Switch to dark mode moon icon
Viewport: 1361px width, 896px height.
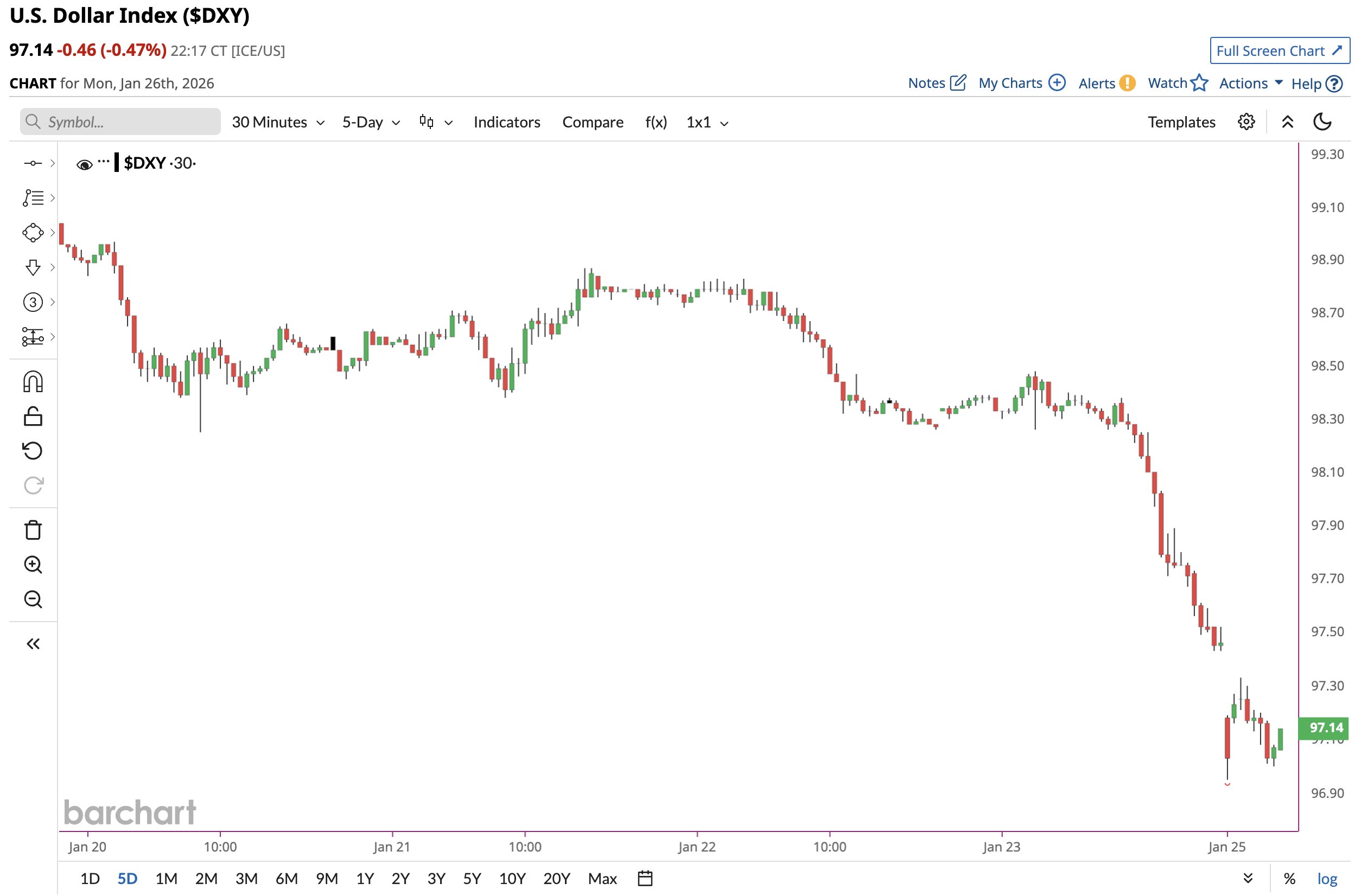click(x=1322, y=121)
